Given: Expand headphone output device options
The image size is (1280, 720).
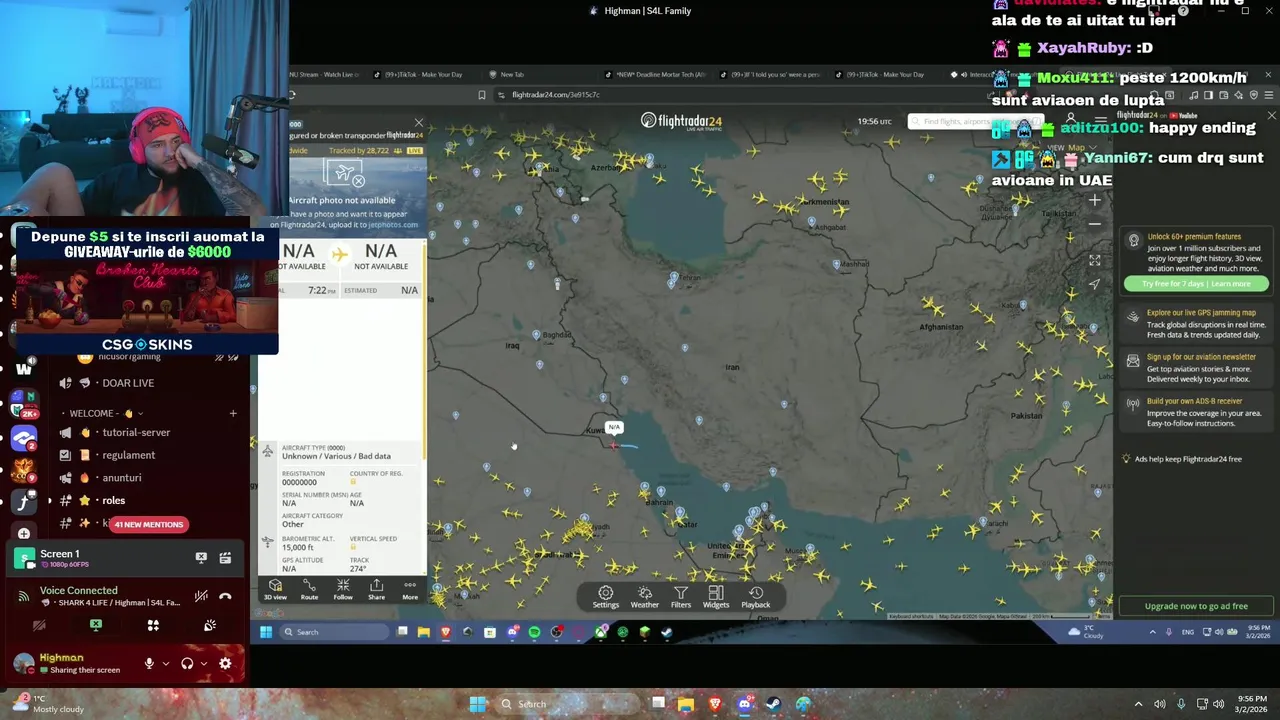Looking at the screenshot, I should pyautogui.click(x=203, y=663).
